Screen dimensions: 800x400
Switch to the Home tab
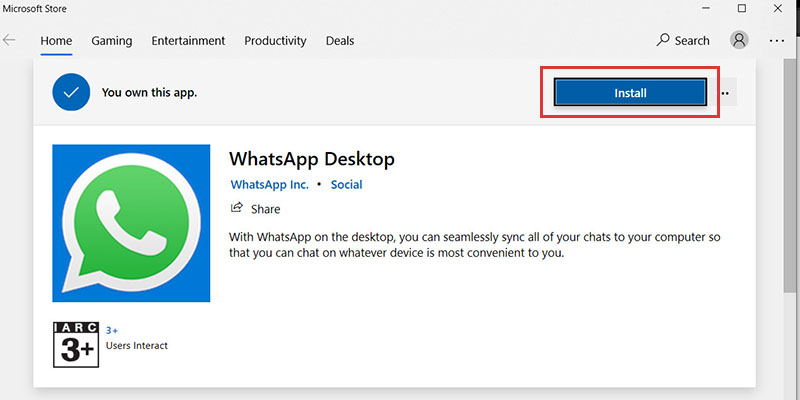(56, 41)
